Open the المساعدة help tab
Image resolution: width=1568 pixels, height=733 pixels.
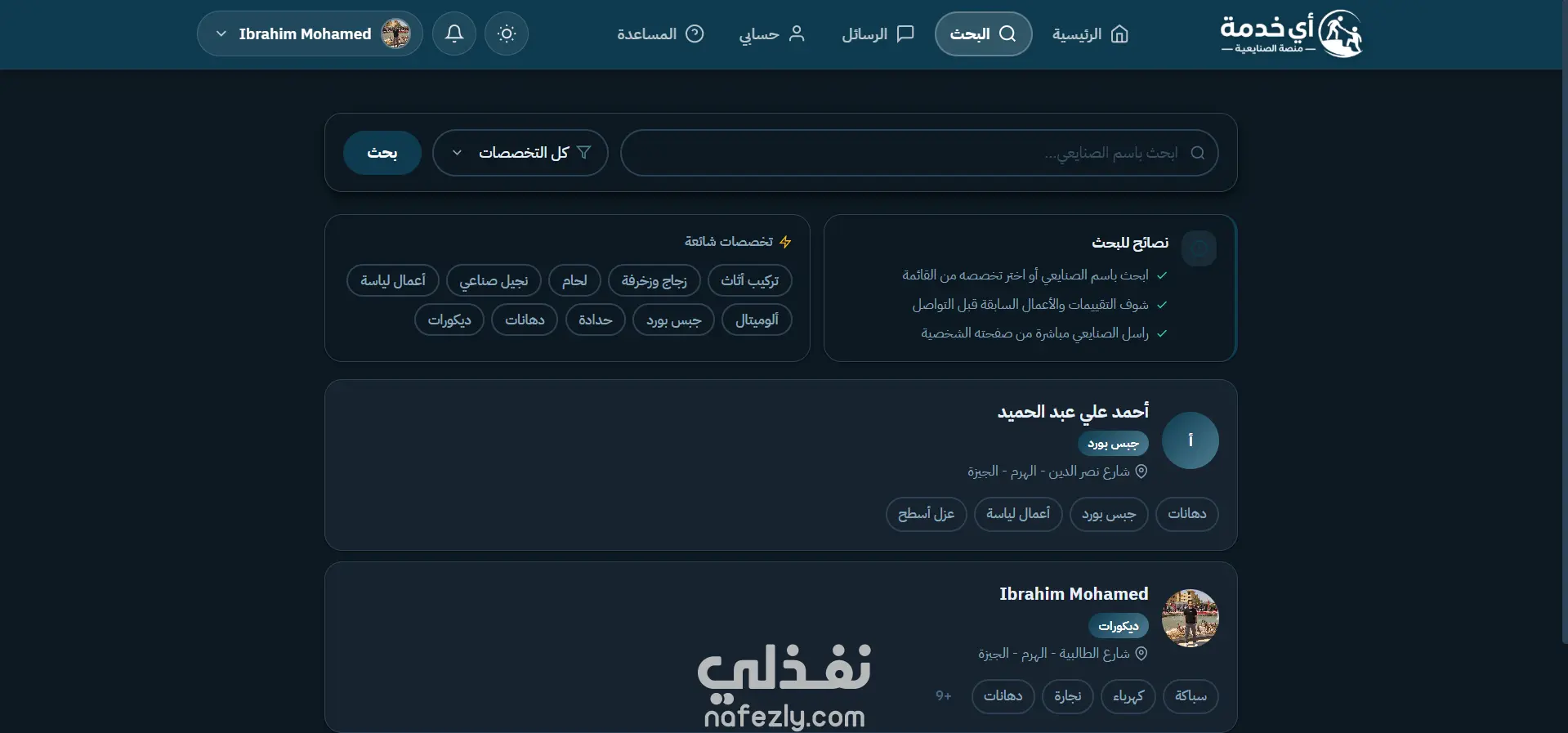click(660, 34)
